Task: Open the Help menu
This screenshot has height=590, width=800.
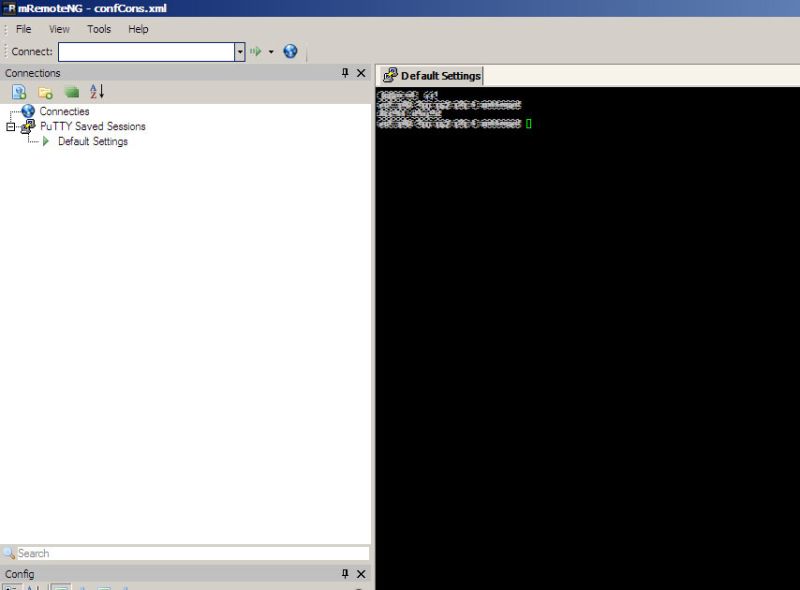Action: (137, 29)
